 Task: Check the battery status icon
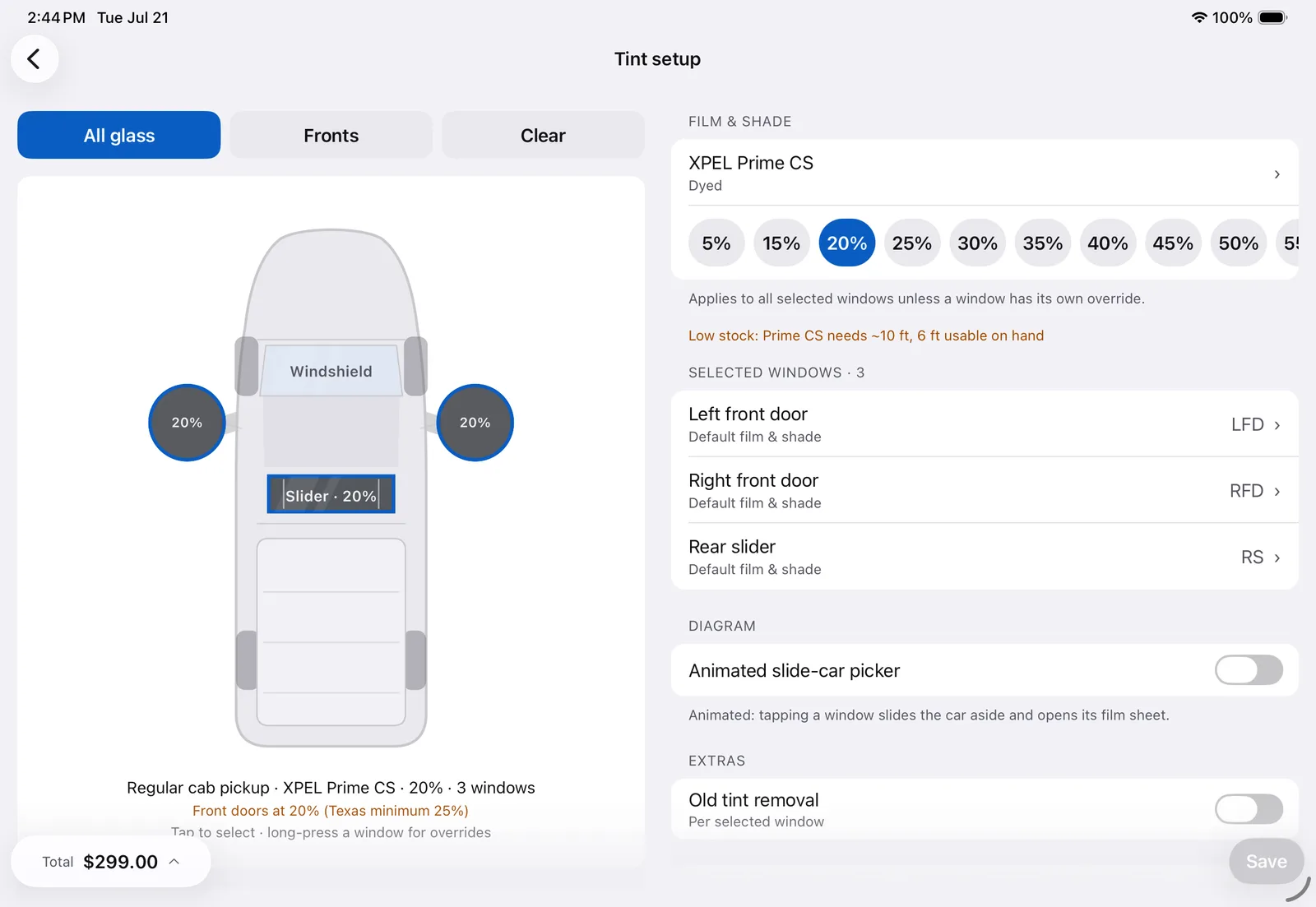point(1272,17)
